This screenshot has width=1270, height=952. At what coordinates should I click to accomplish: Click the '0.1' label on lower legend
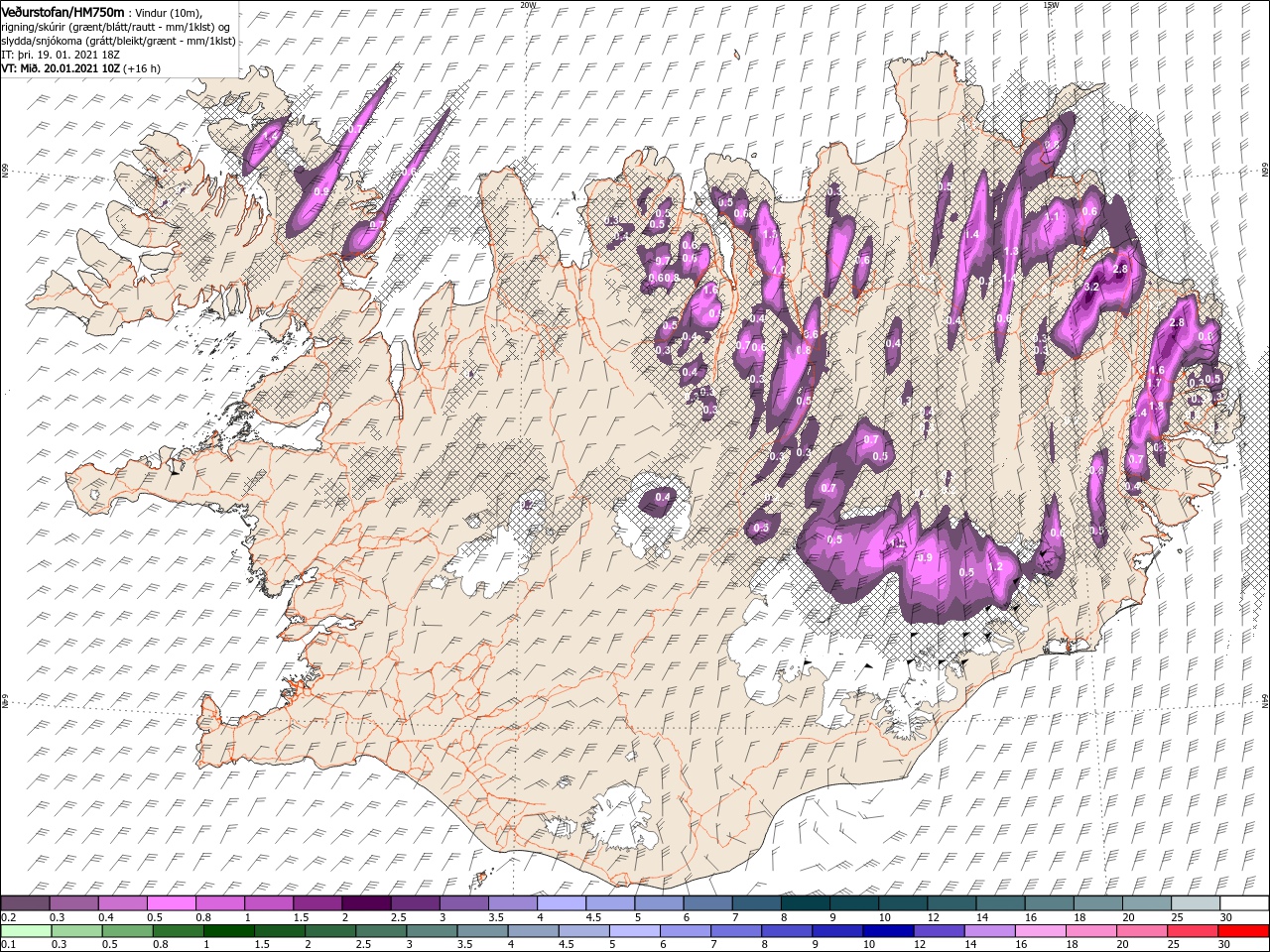8,945
